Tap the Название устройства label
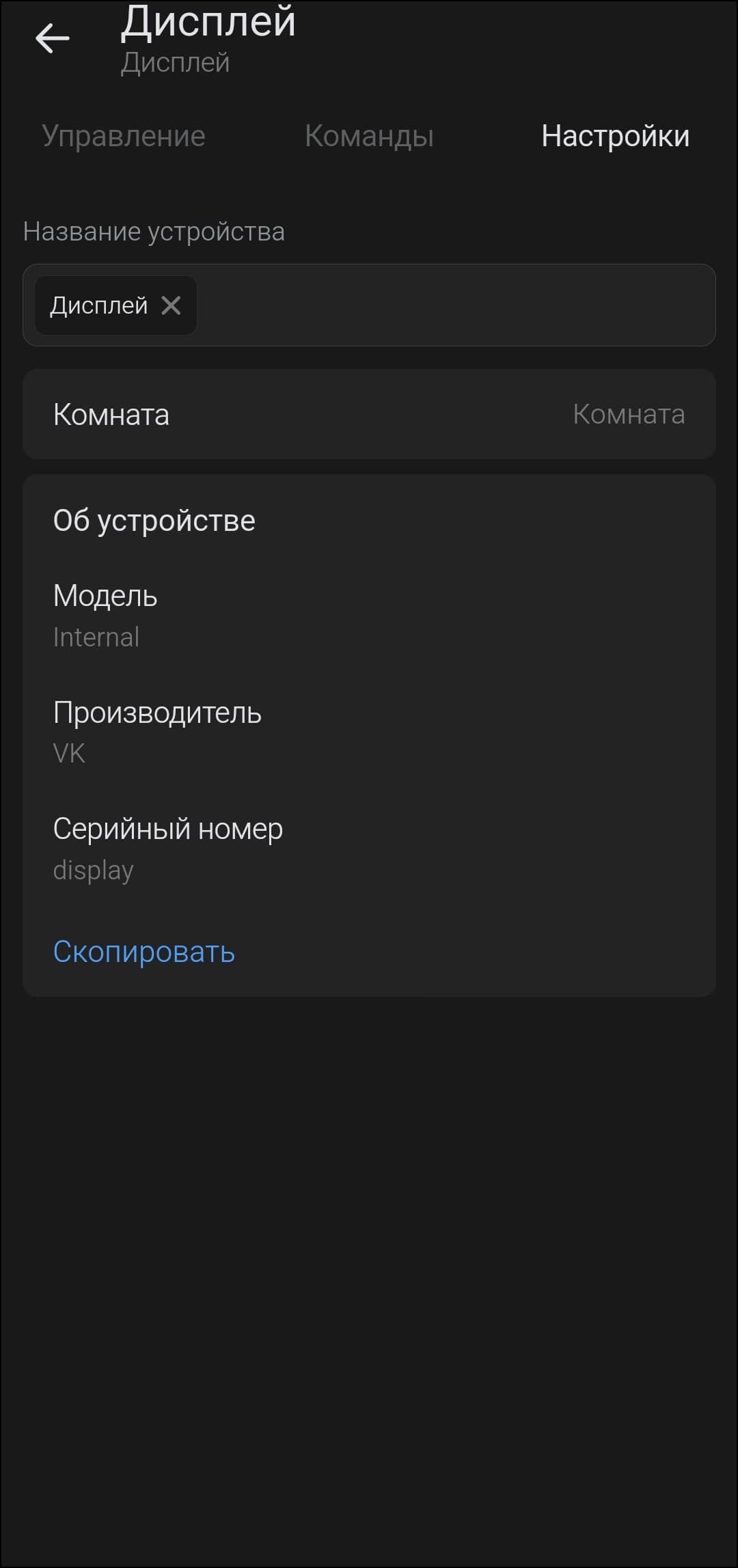This screenshot has height=1568, width=738. (x=154, y=232)
